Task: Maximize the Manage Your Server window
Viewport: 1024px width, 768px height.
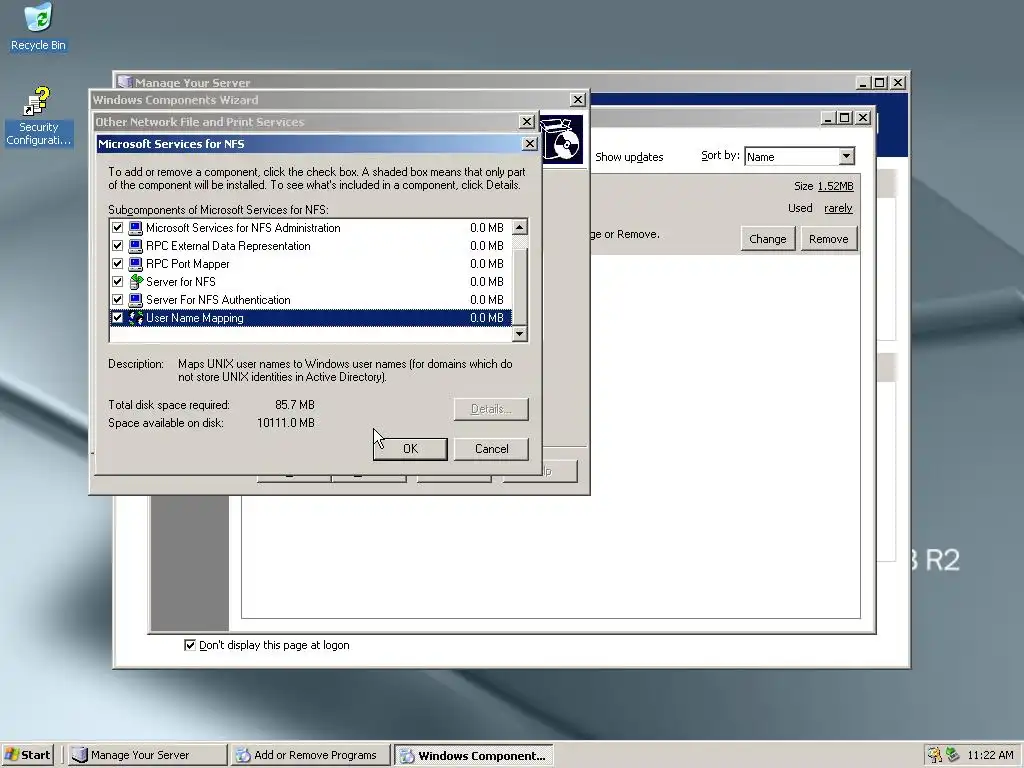Action: click(880, 83)
